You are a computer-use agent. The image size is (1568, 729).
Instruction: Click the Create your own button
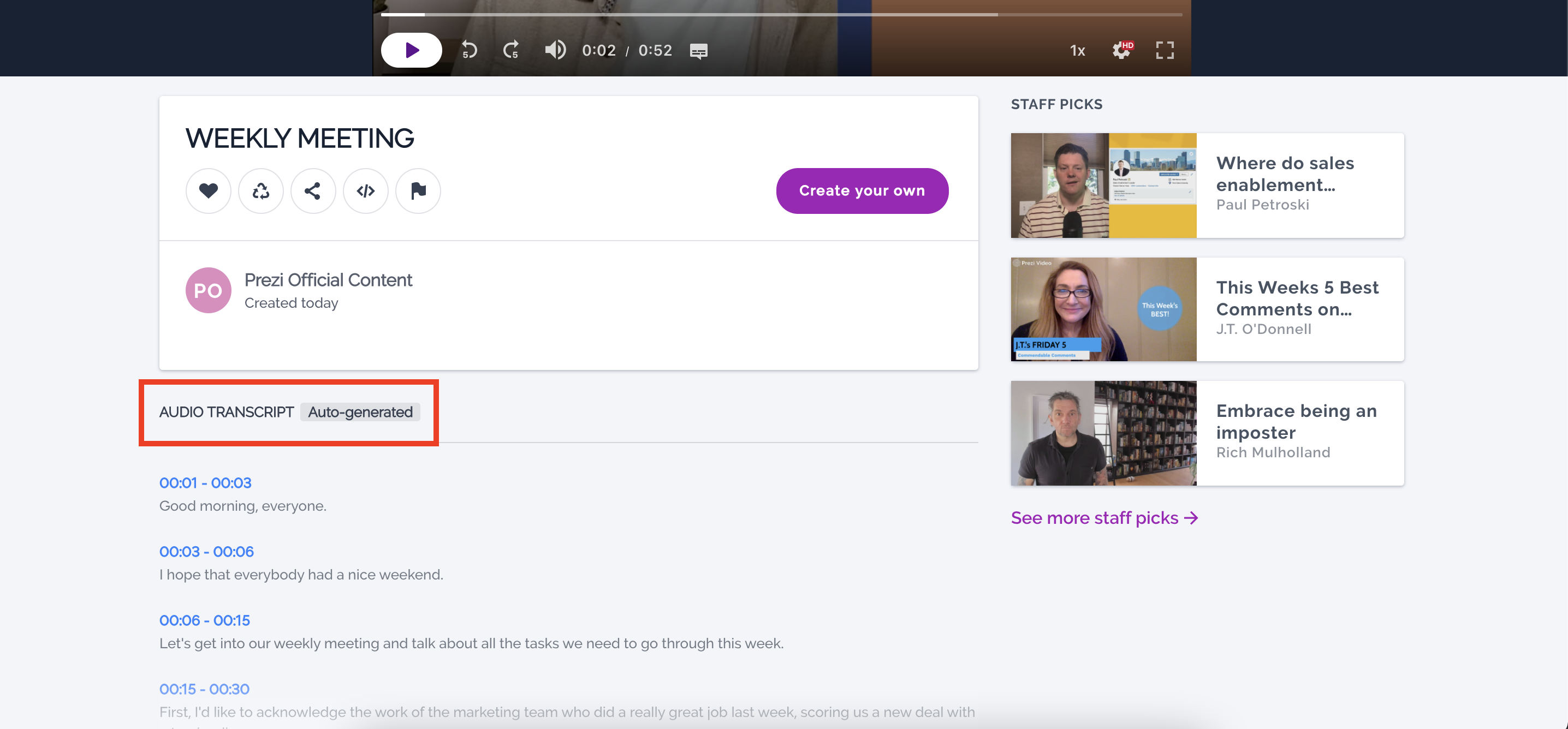point(862,191)
